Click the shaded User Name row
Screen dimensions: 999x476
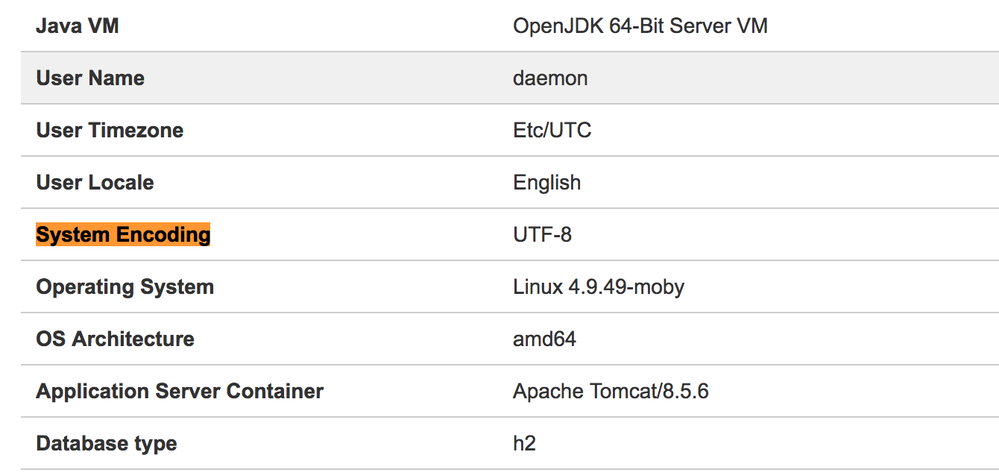pos(510,78)
